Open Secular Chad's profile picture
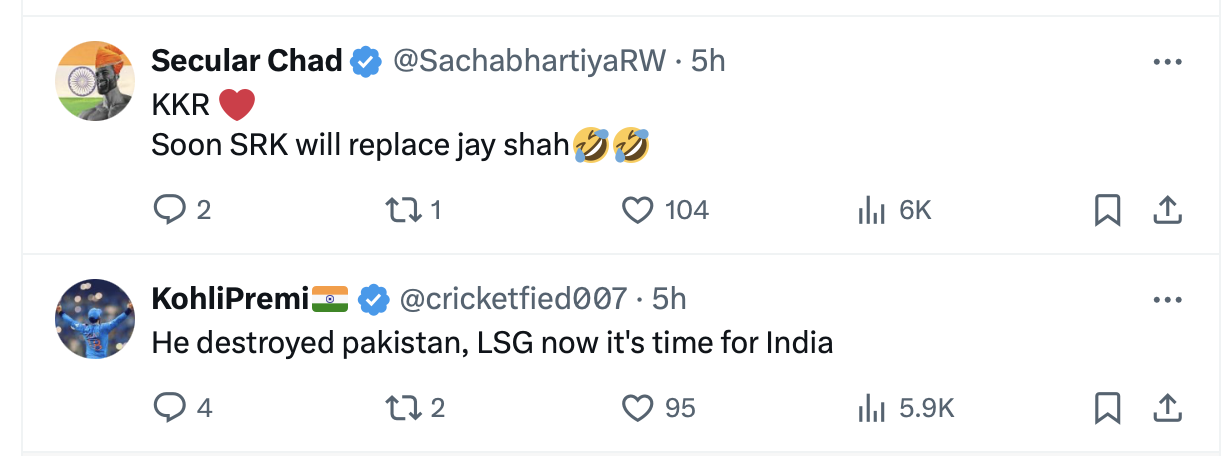The height and width of the screenshot is (456, 1226). [96, 81]
